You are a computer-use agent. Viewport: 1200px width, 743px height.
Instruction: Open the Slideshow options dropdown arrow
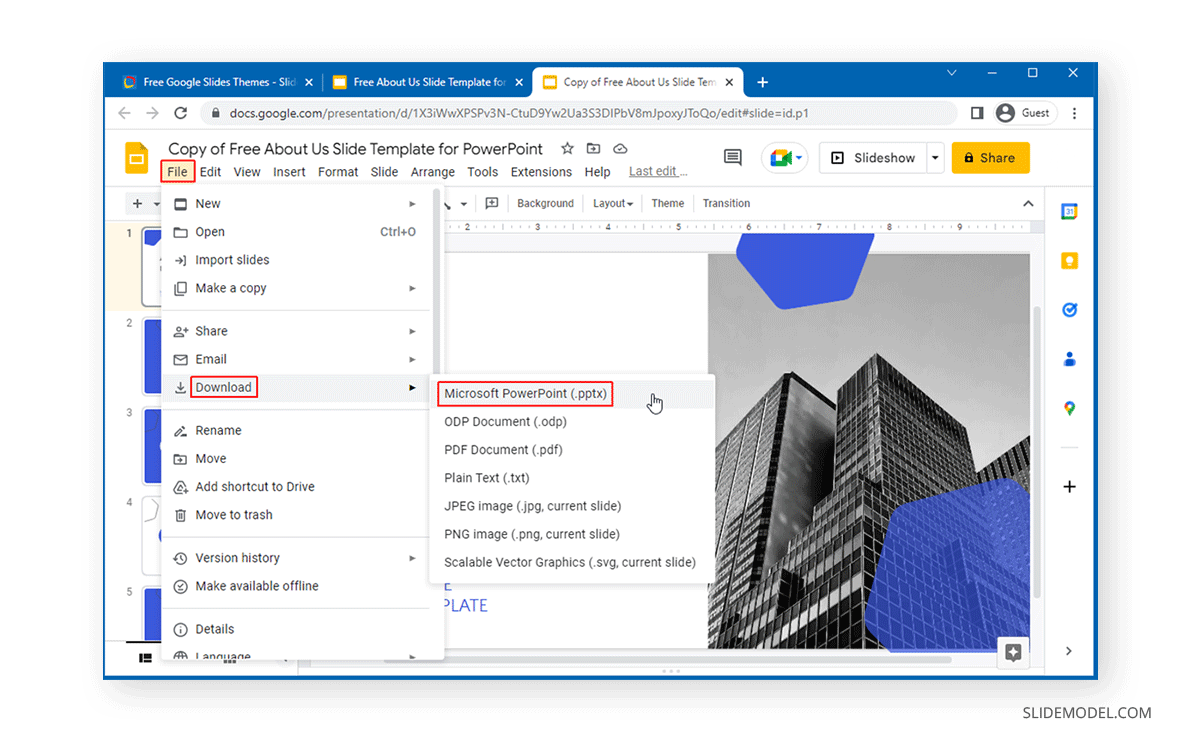(935, 158)
